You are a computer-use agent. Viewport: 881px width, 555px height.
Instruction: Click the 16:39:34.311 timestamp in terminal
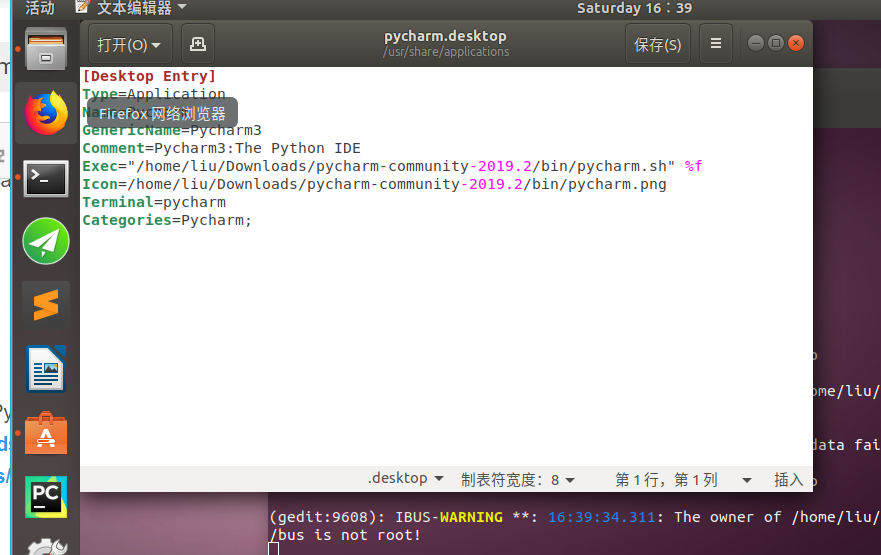coord(601,517)
